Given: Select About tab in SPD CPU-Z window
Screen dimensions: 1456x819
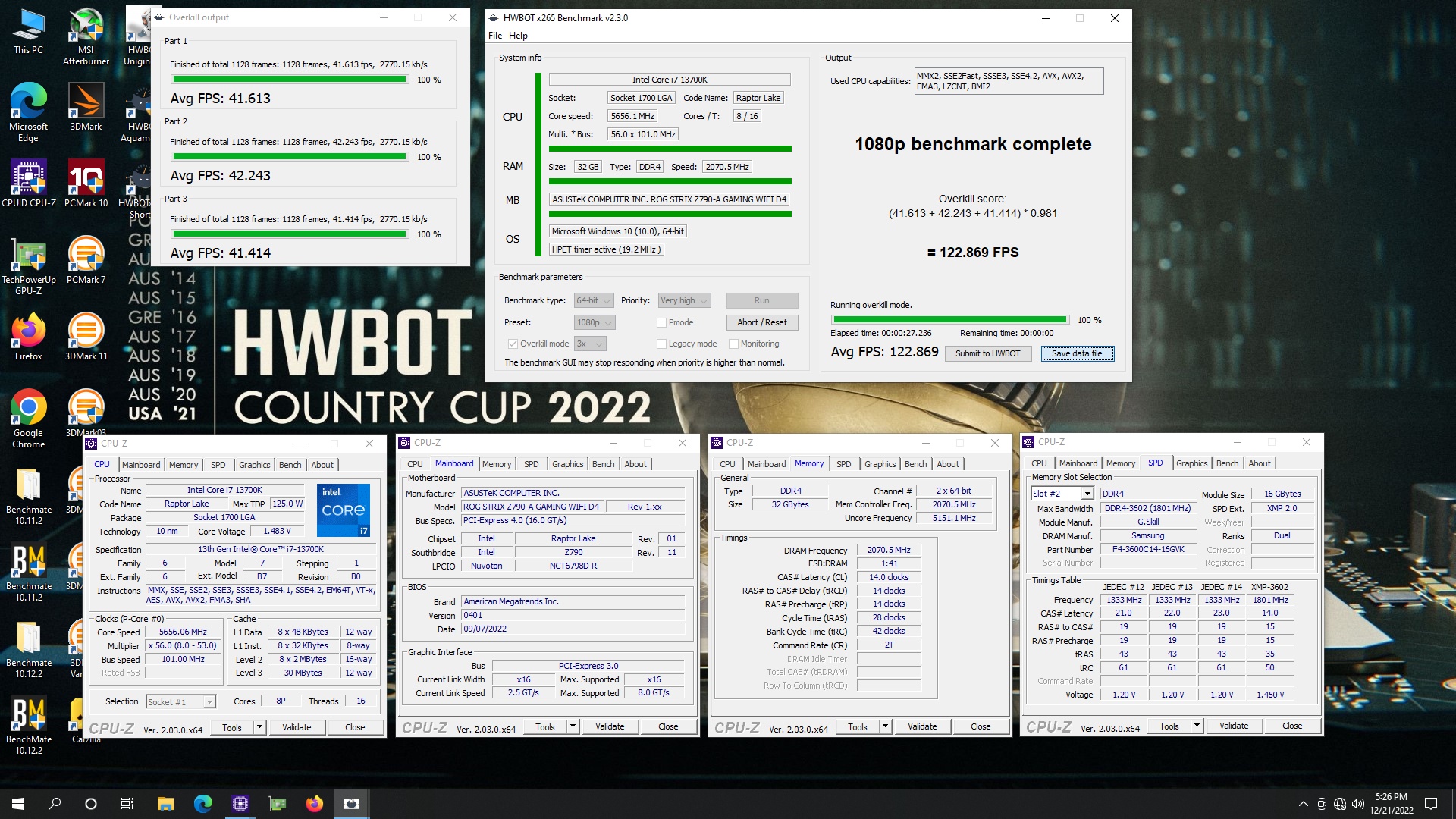Looking at the screenshot, I should coord(1260,463).
